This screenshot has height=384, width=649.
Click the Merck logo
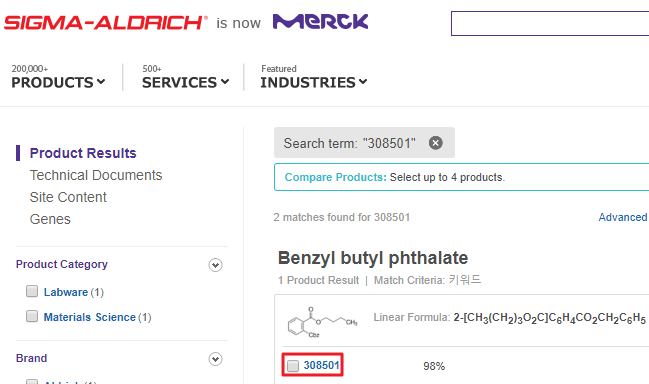click(x=320, y=22)
